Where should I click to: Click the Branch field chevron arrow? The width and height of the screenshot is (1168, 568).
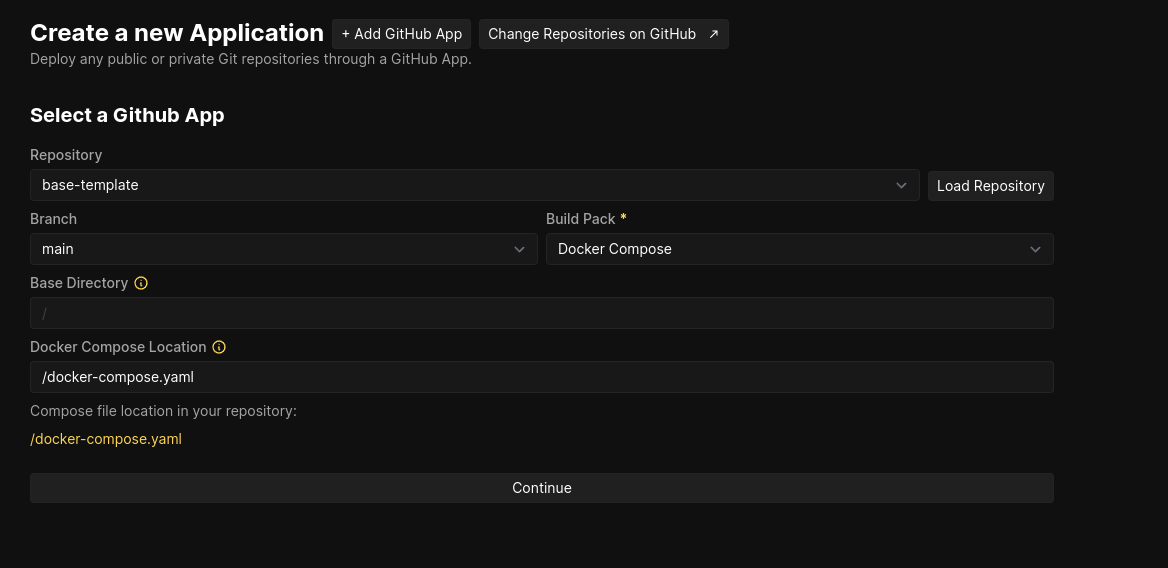point(519,249)
